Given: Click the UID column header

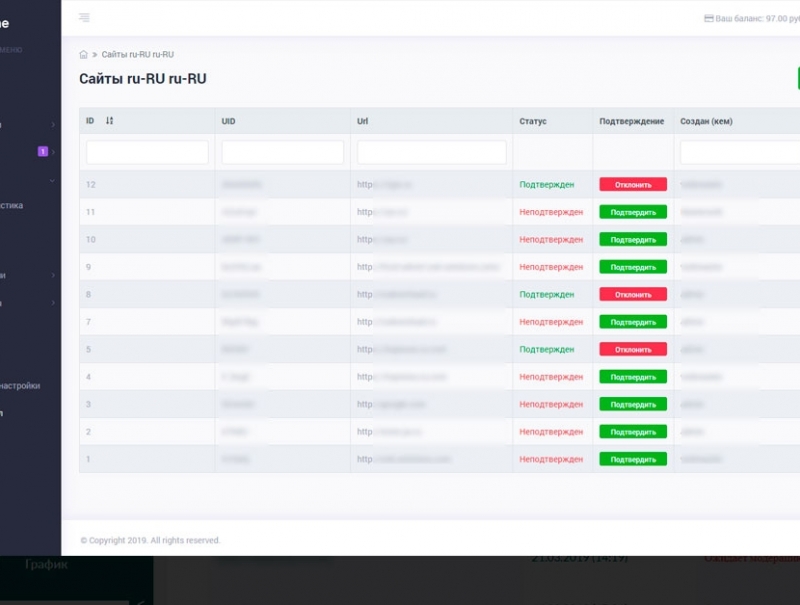Looking at the screenshot, I should (x=228, y=121).
